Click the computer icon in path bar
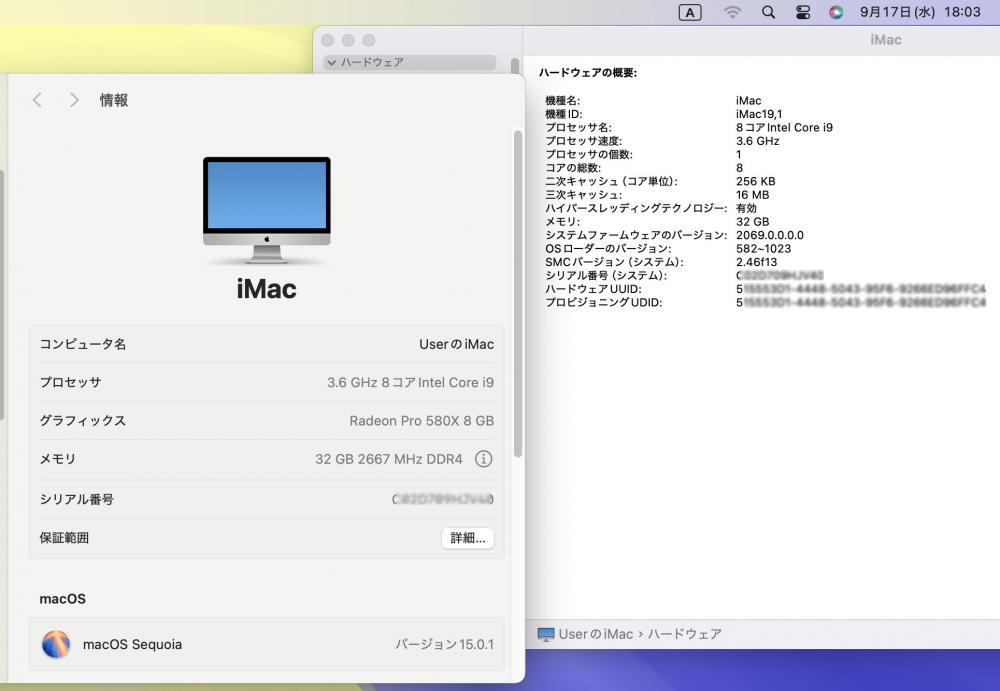 (545, 634)
